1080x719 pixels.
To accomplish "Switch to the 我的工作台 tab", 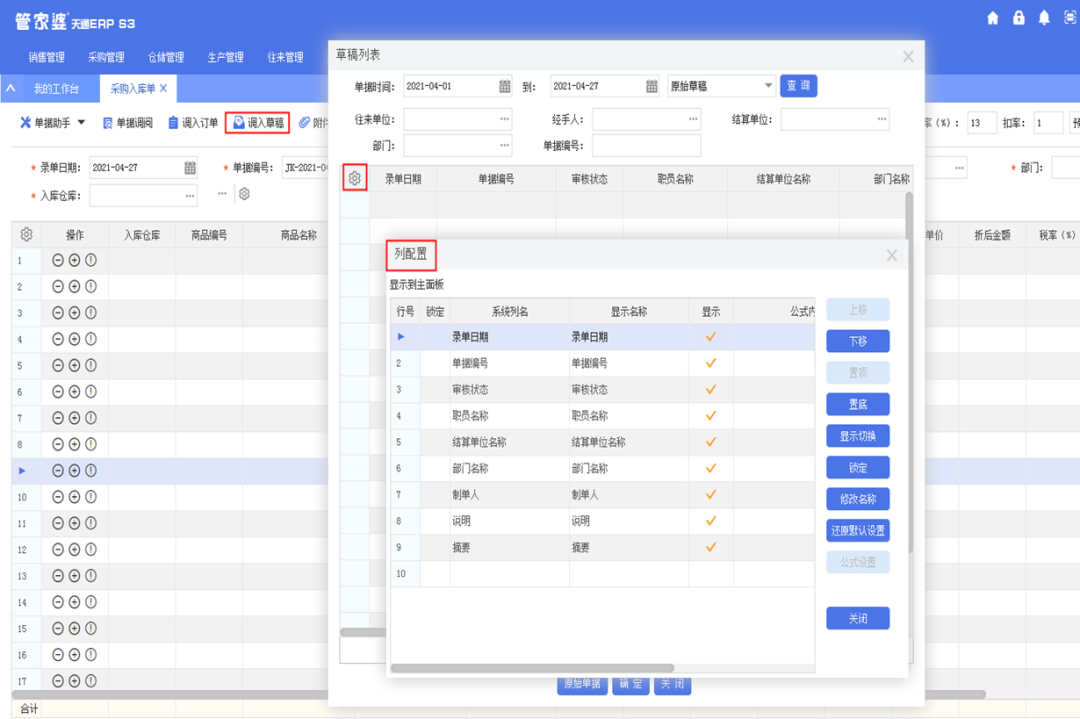I will pos(55,89).
